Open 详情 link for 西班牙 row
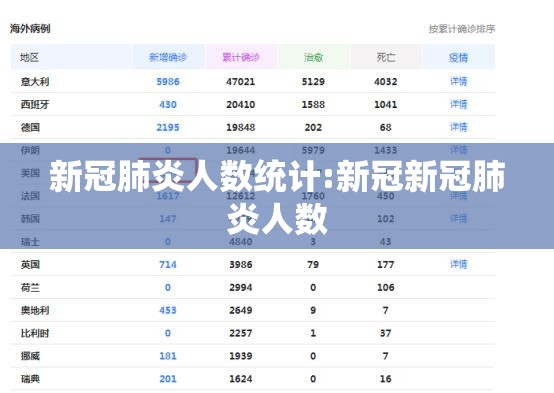Viewport: 554px width, 393px height. (x=458, y=104)
